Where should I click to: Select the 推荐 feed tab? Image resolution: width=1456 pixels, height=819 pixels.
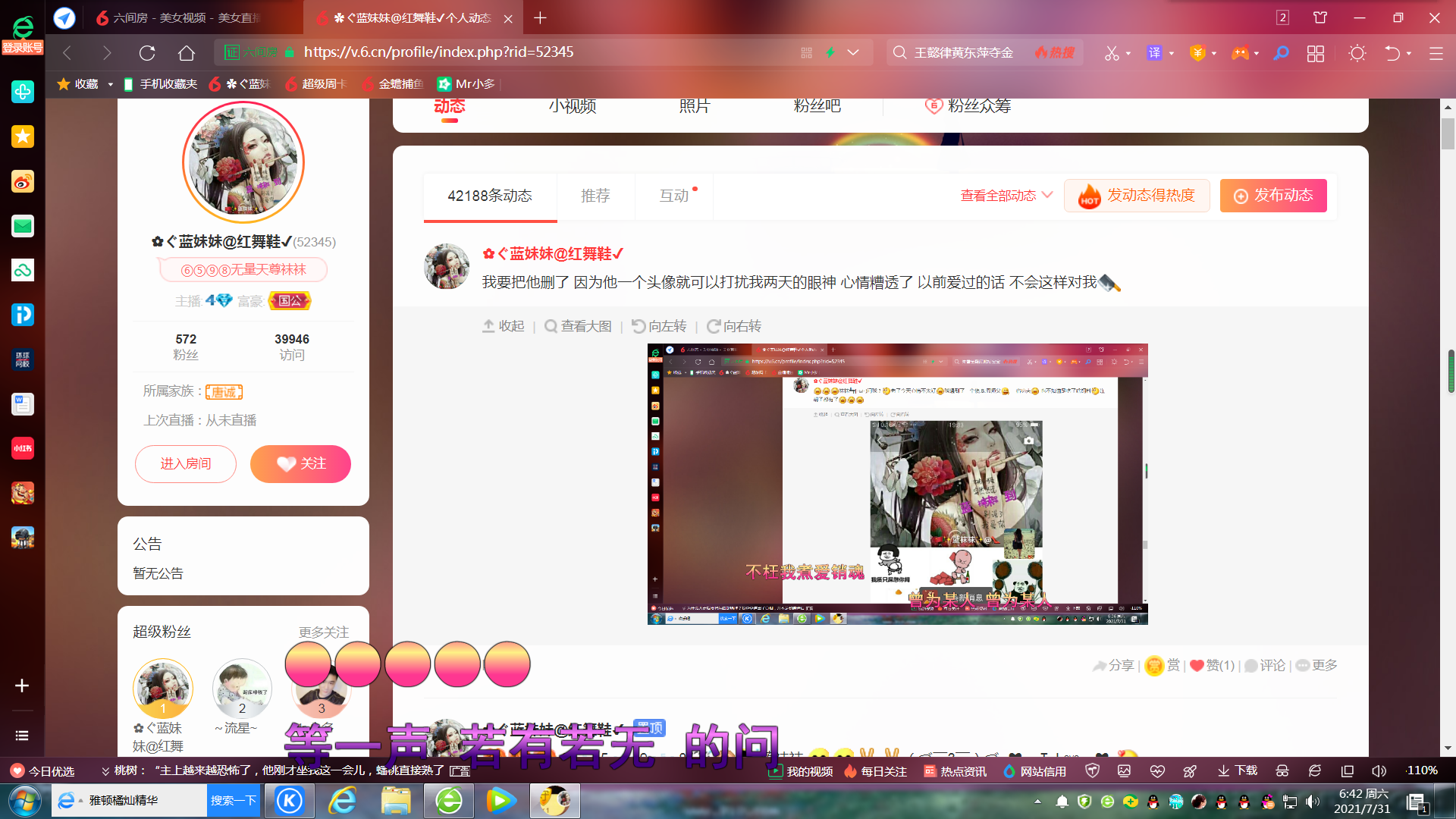pyautogui.click(x=595, y=196)
